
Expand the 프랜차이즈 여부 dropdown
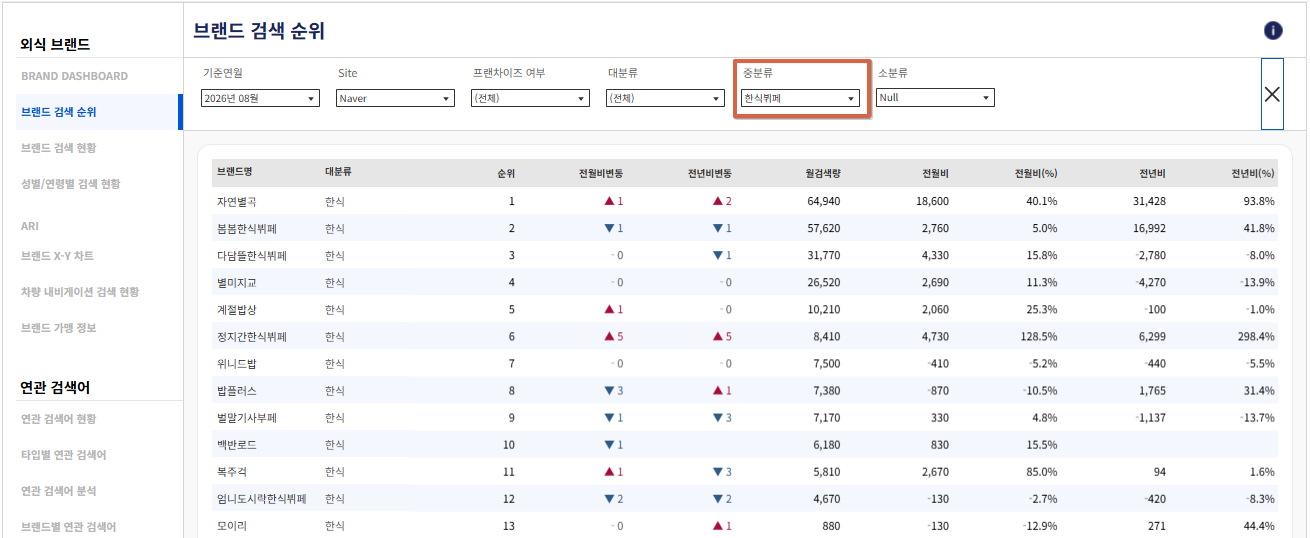(530, 98)
